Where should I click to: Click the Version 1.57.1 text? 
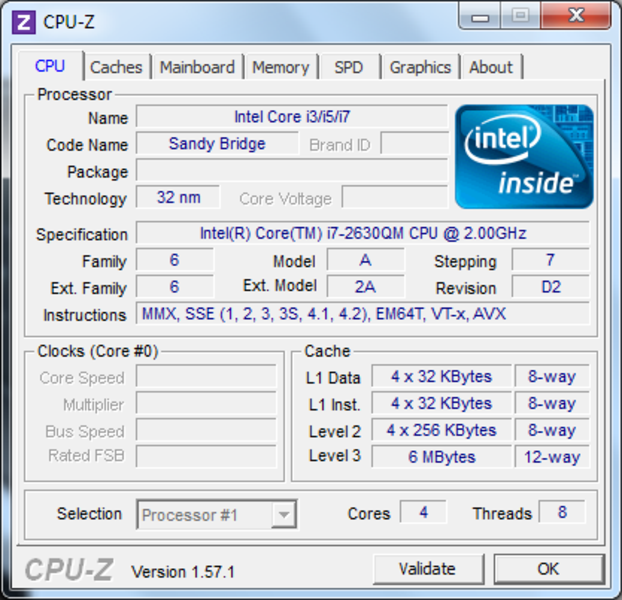click(183, 572)
